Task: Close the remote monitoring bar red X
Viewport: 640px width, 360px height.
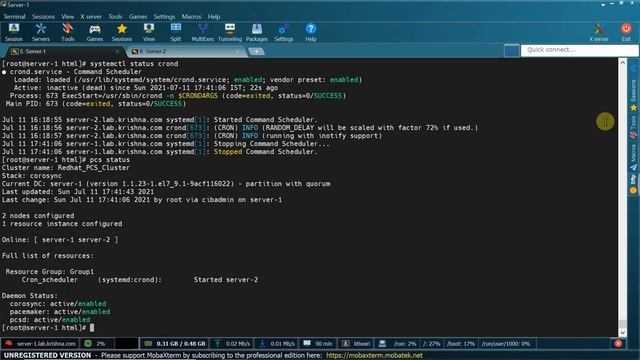Action: point(618,344)
